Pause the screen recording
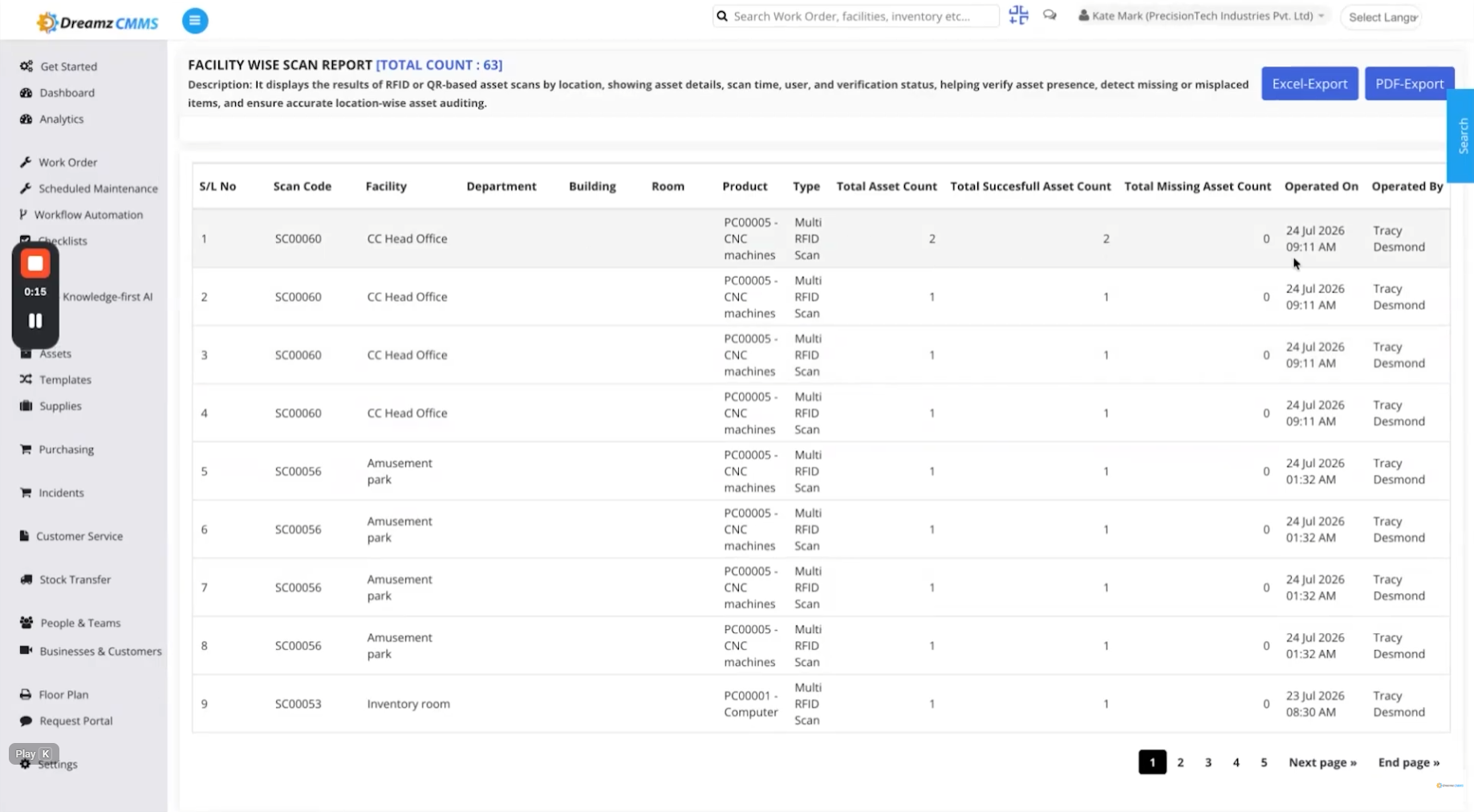This screenshot has height=812, width=1474. (x=35, y=321)
